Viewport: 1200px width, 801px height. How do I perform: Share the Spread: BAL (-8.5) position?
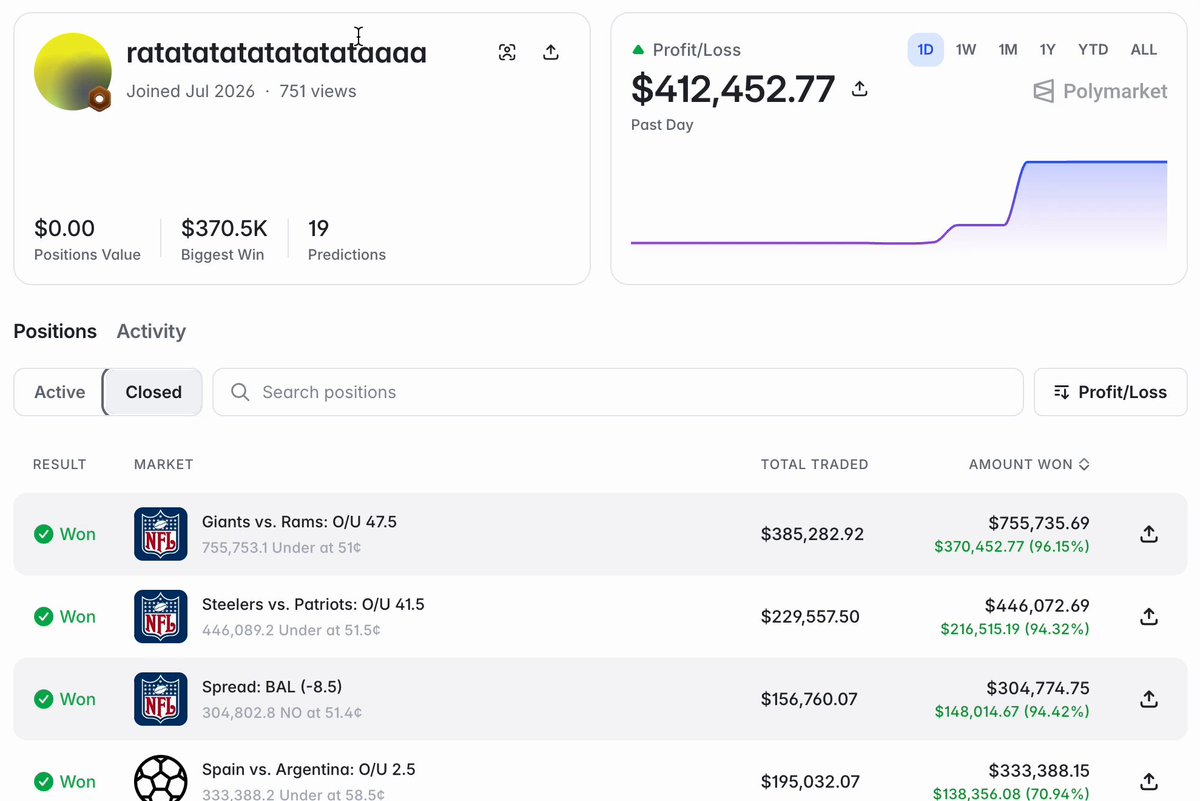tap(1149, 699)
